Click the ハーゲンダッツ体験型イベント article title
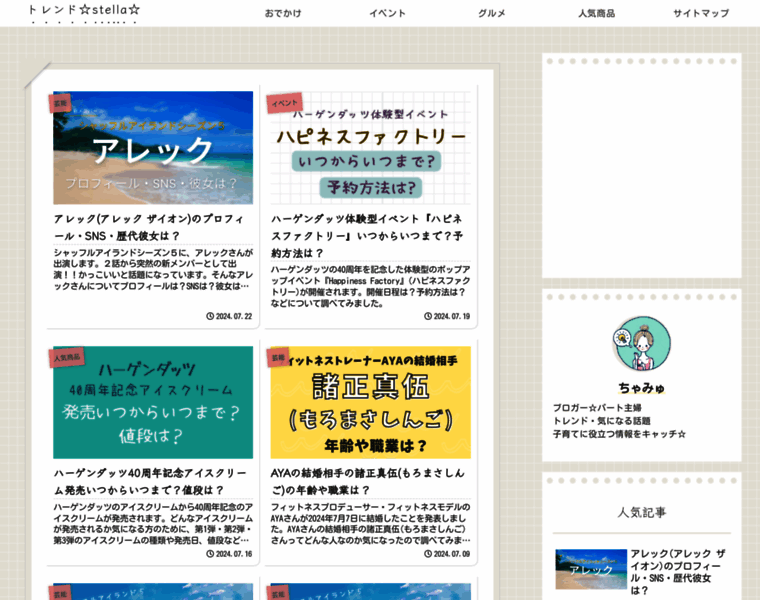 point(367,236)
